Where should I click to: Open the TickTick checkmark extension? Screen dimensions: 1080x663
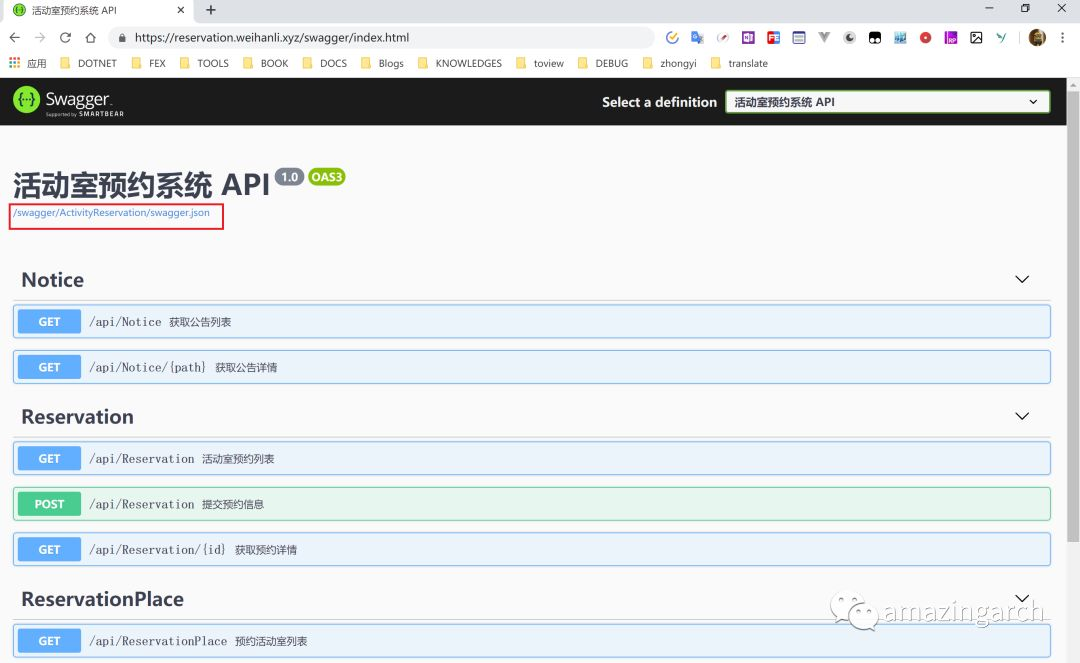click(x=672, y=38)
